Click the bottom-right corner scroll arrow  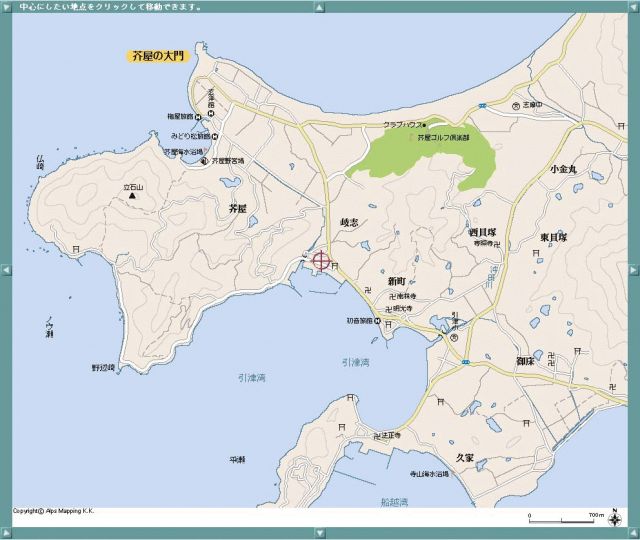tap(633, 533)
